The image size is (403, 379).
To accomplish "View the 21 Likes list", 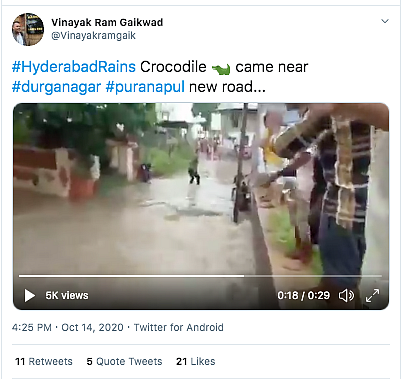I will (196, 361).
